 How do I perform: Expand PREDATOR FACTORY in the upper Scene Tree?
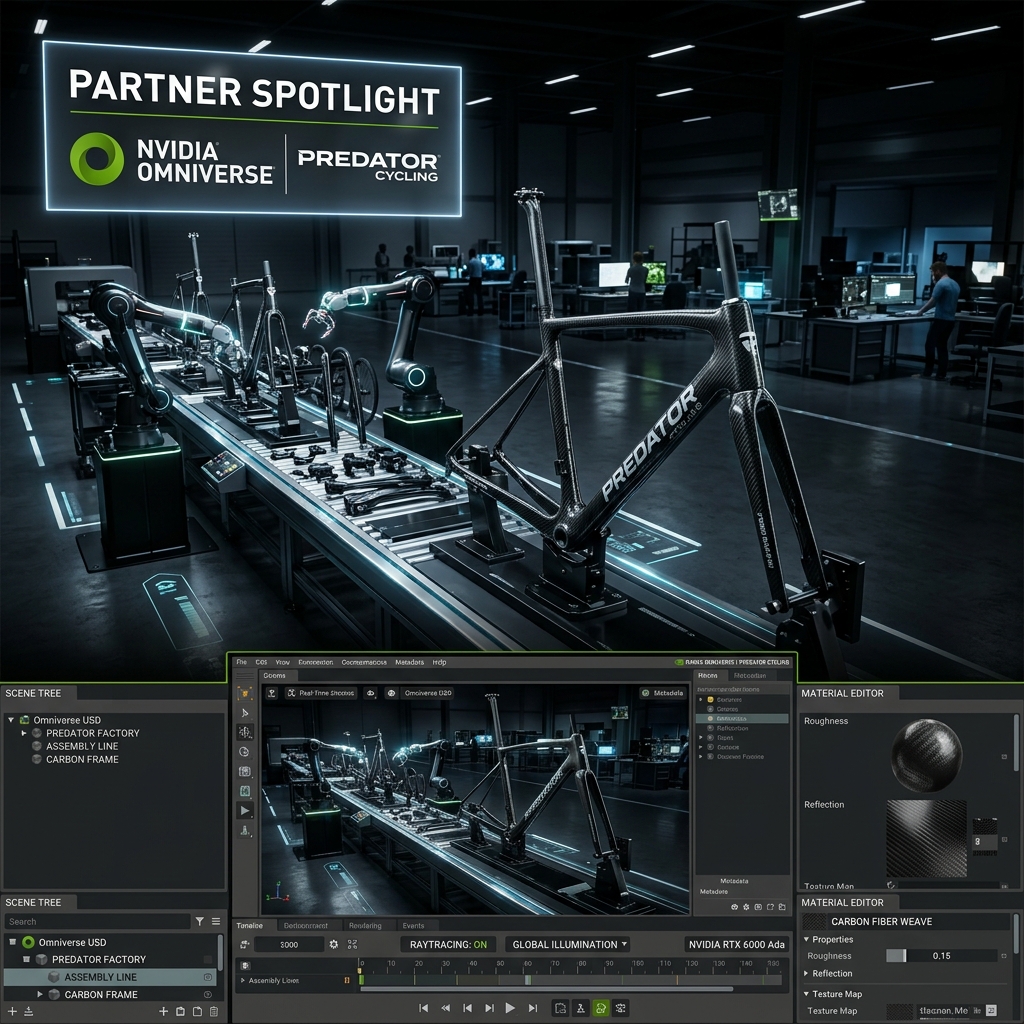[x=24, y=733]
